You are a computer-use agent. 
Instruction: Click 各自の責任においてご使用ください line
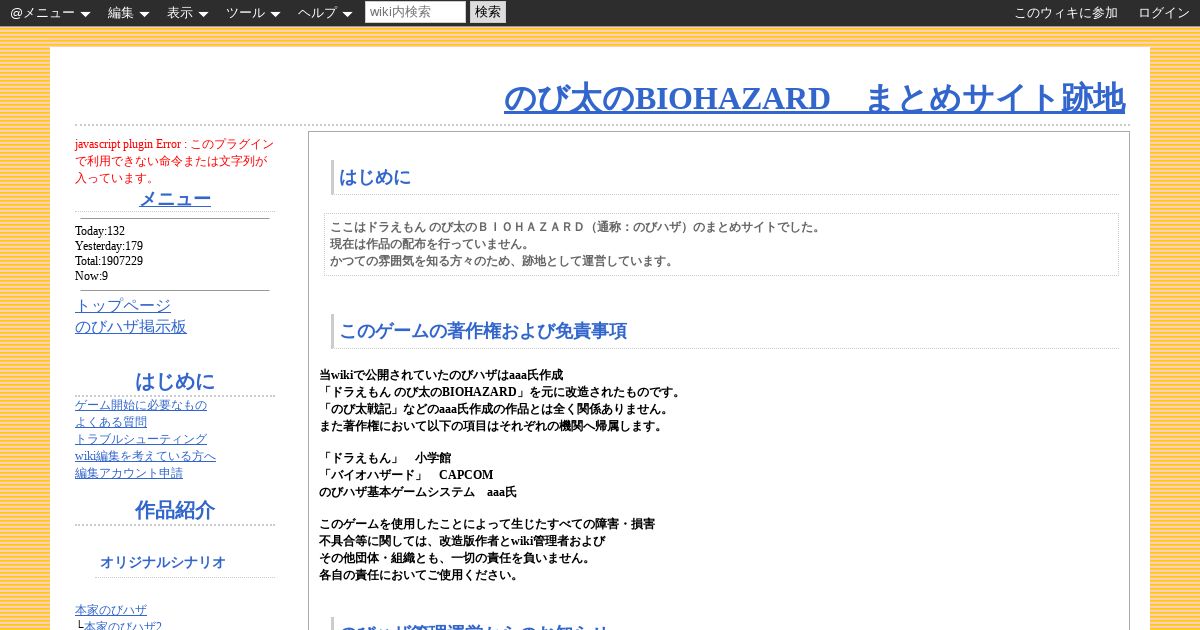419,575
